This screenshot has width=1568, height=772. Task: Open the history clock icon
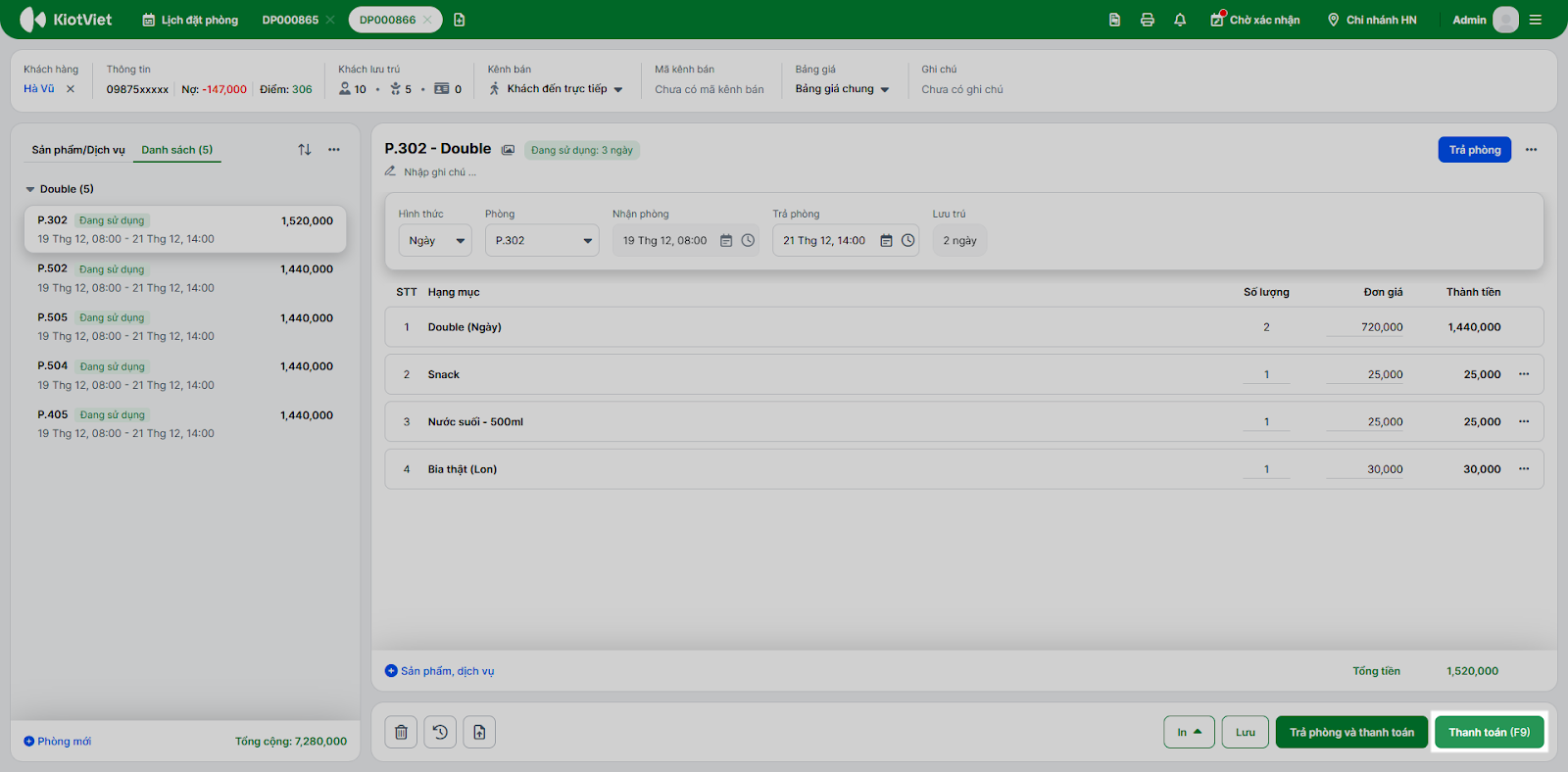(440, 732)
